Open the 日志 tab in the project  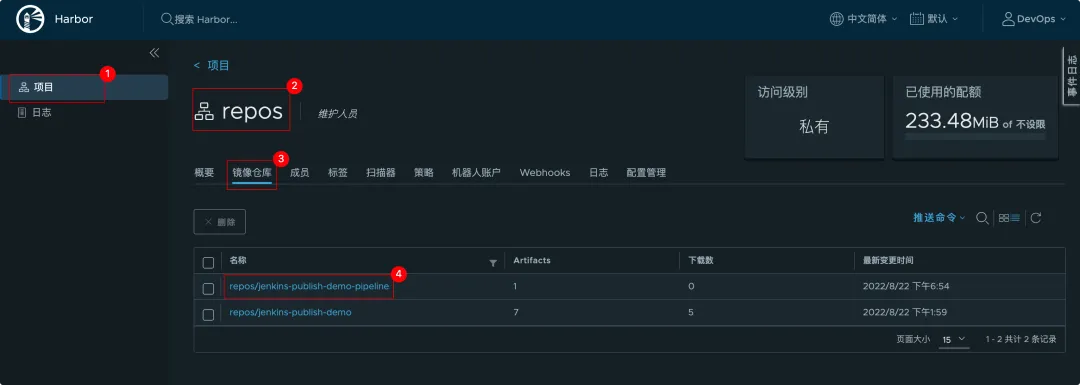[599, 173]
